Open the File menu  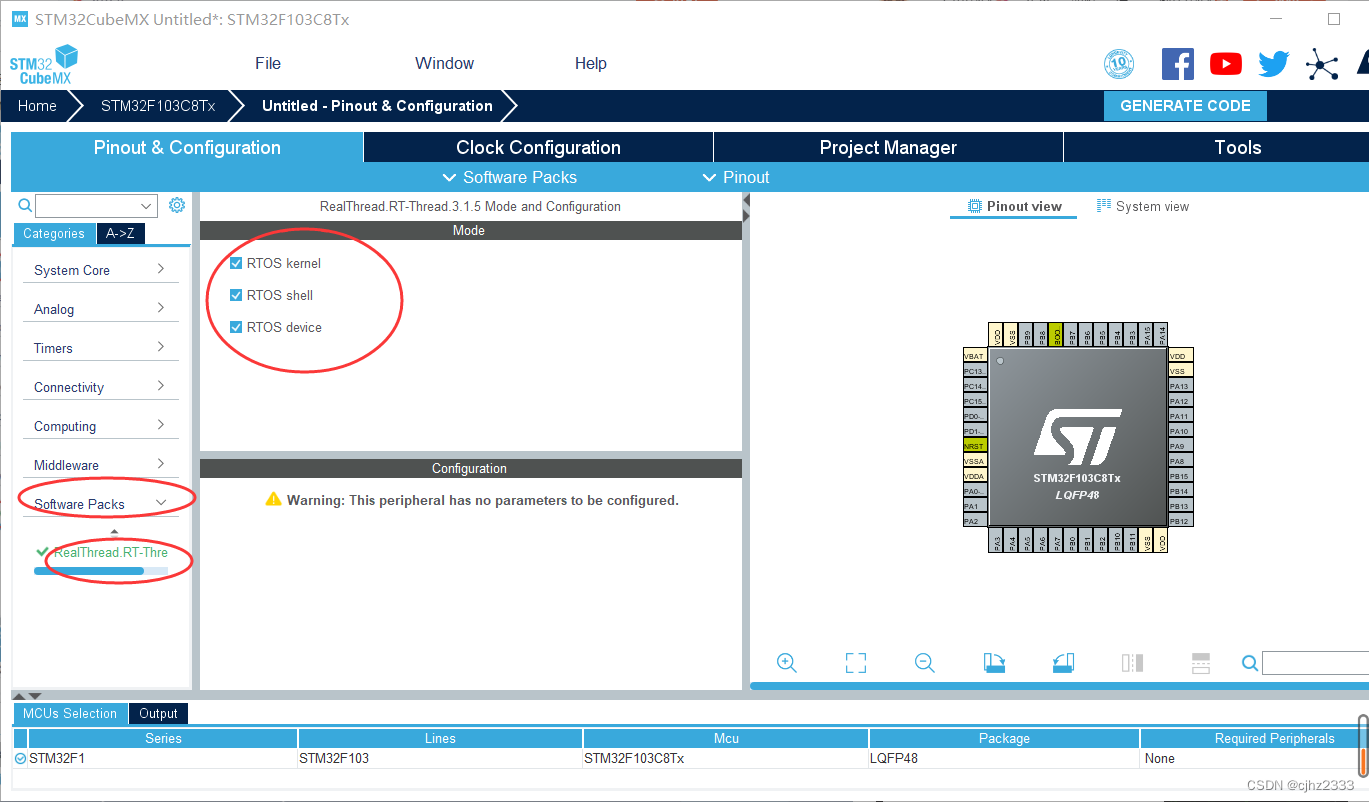(x=268, y=63)
